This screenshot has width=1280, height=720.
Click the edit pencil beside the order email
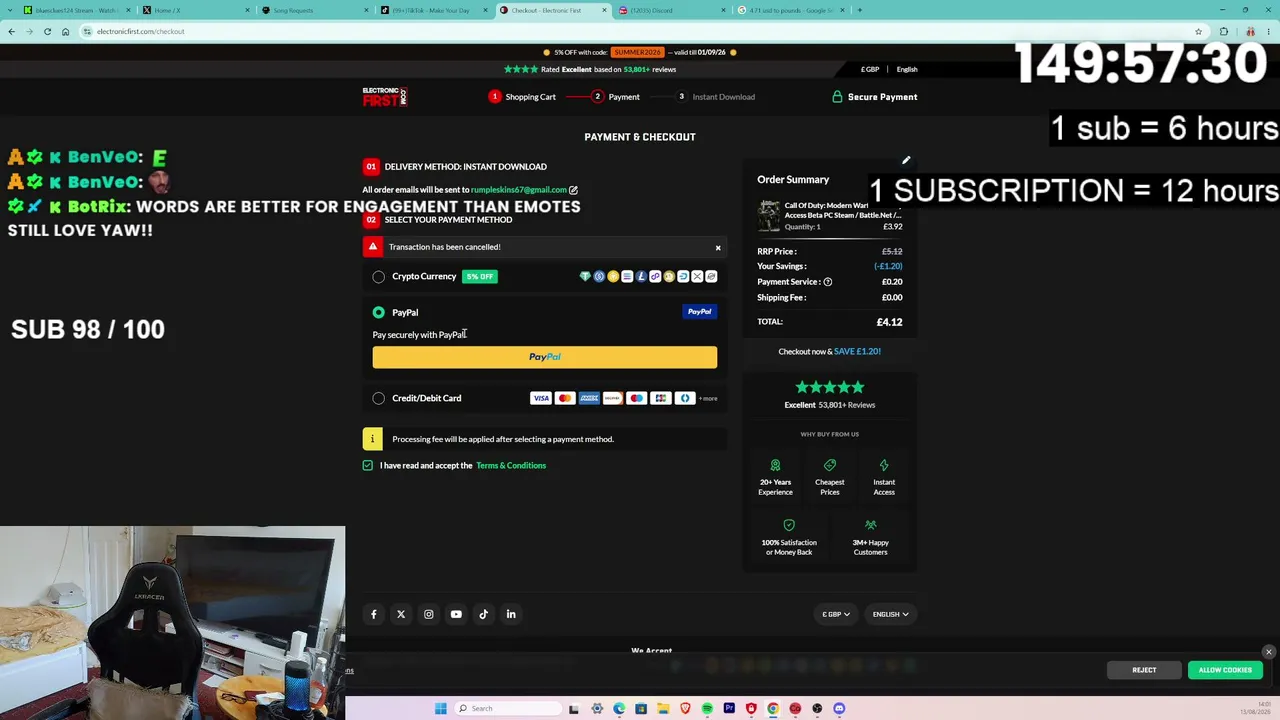[x=573, y=189]
